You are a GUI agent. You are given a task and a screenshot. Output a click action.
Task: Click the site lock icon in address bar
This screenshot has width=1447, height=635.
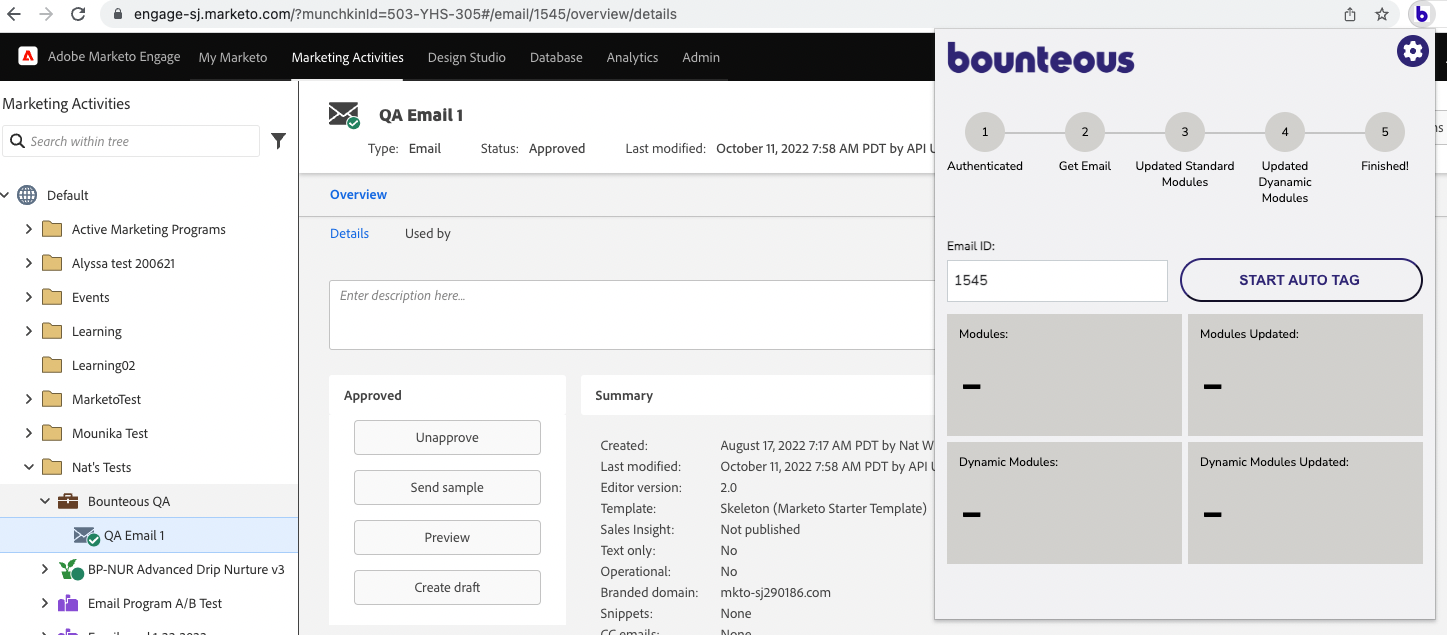[118, 14]
